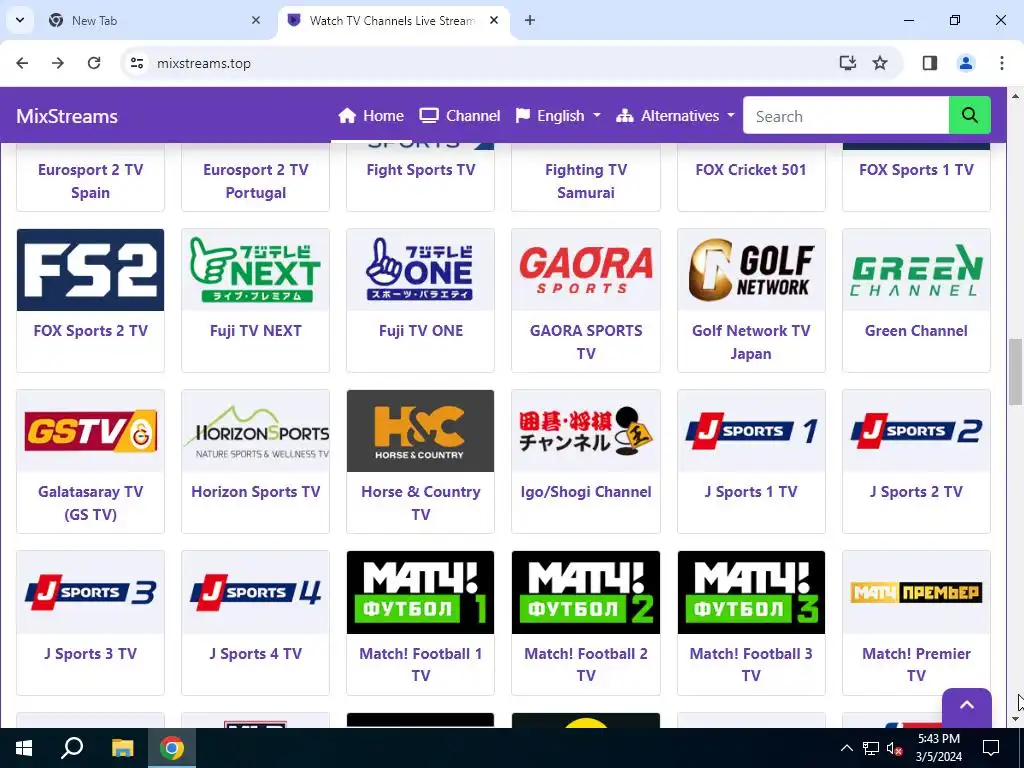The image size is (1024, 768).
Task: Click the Match! Premier TV text link
Action: click(916, 664)
